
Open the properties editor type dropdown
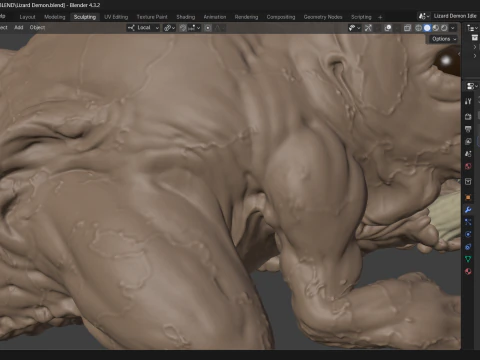[472, 86]
